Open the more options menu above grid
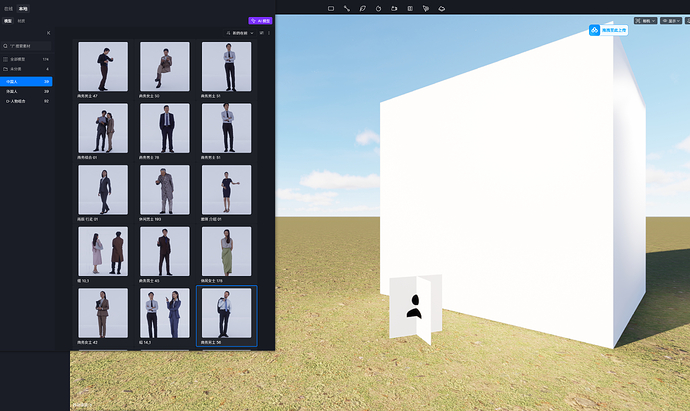690x411 pixels. tap(269, 33)
